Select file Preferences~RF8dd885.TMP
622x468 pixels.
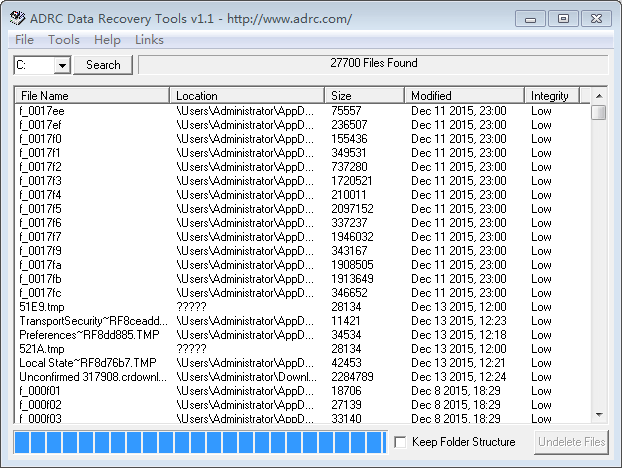point(89,335)
